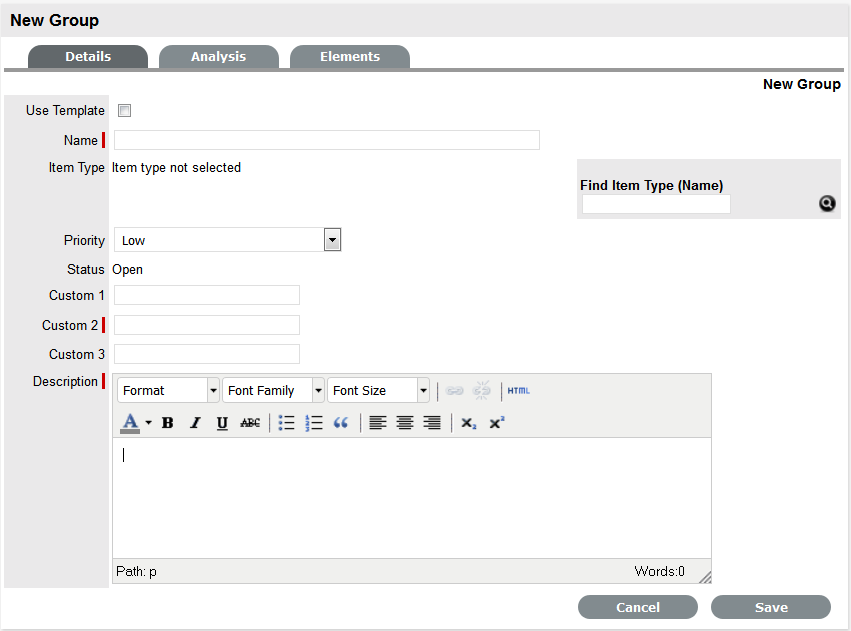Insert a blockquote in description
Image resolution: width=851 pixels, height=631 pixels.
click(x=341, y=423)
